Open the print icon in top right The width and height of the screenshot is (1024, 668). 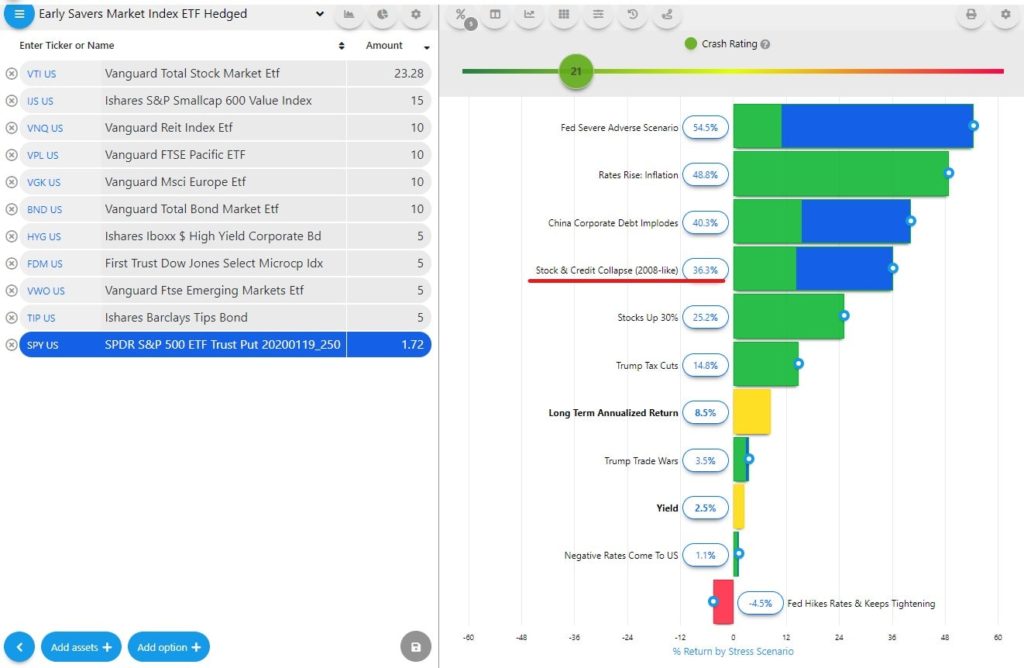coord(970,15)
